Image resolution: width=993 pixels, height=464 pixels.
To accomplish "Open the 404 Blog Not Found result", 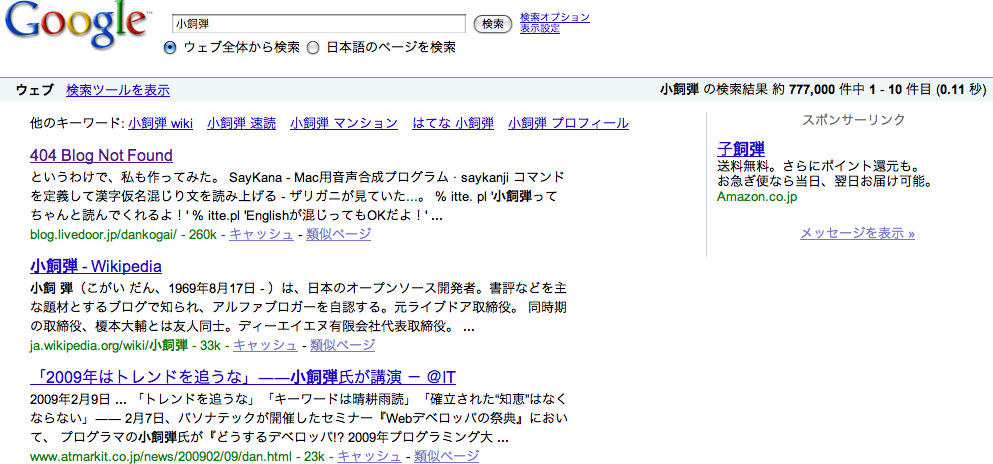I will (101, 156).
